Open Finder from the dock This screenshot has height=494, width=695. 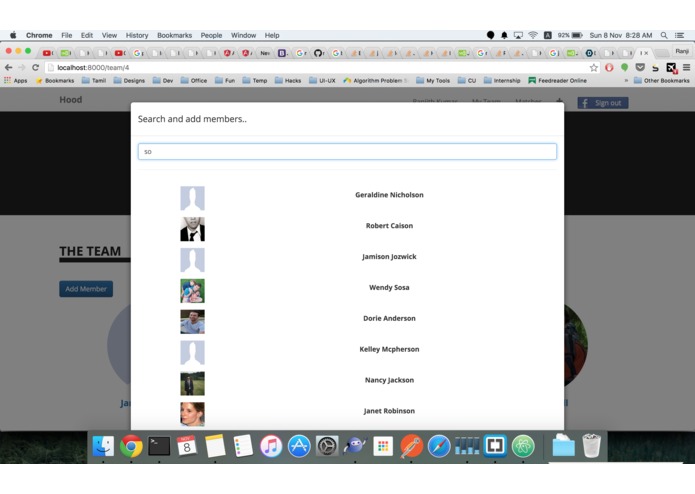[x=103, y=446]
